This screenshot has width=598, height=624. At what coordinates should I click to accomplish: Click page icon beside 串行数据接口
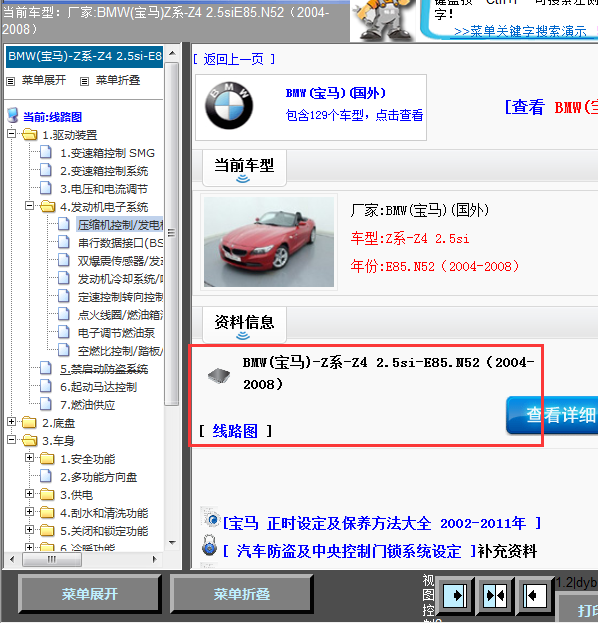64,242
